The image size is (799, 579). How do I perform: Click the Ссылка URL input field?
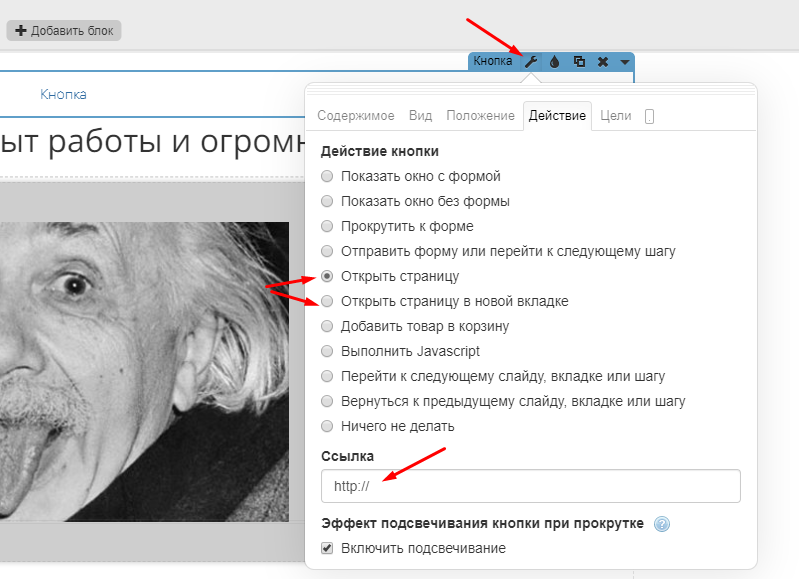tap(530, 486)
